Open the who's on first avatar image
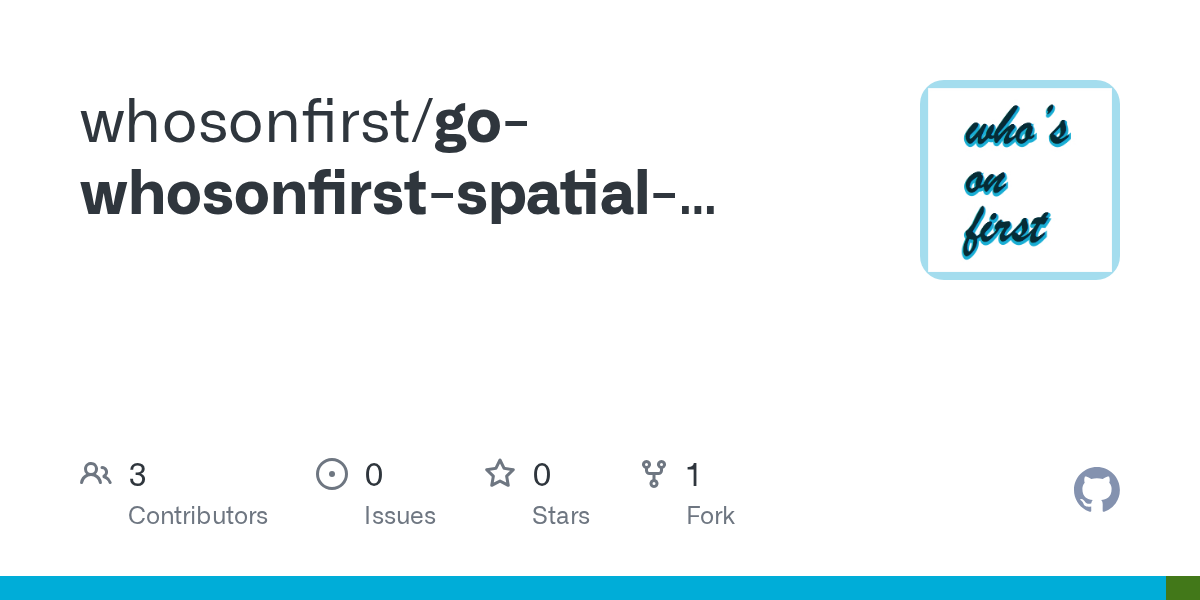 click(1020, 180)
